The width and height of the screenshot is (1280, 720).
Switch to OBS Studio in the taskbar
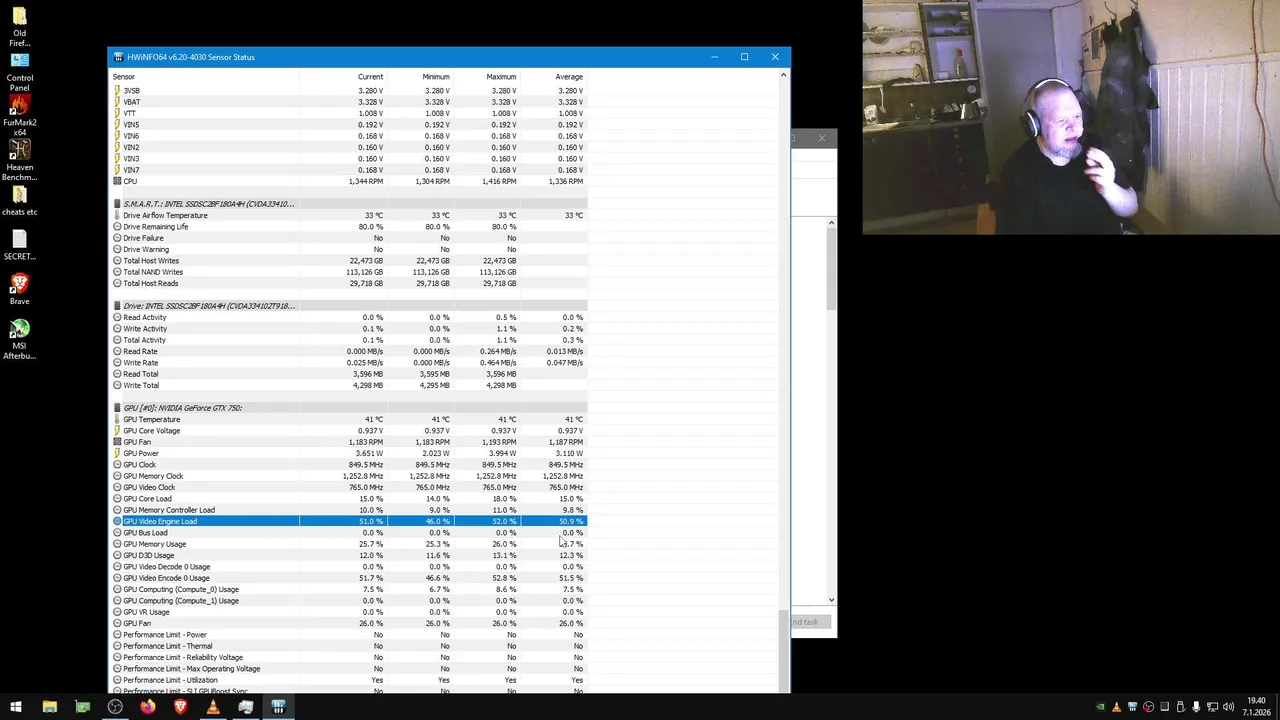point(115,708)
